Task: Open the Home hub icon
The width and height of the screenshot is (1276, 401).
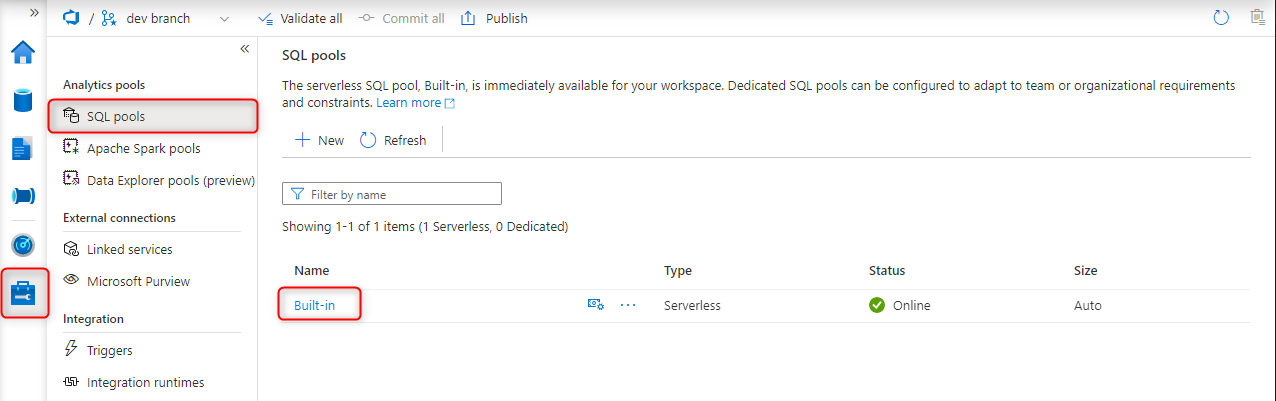Action: (22, 52)
